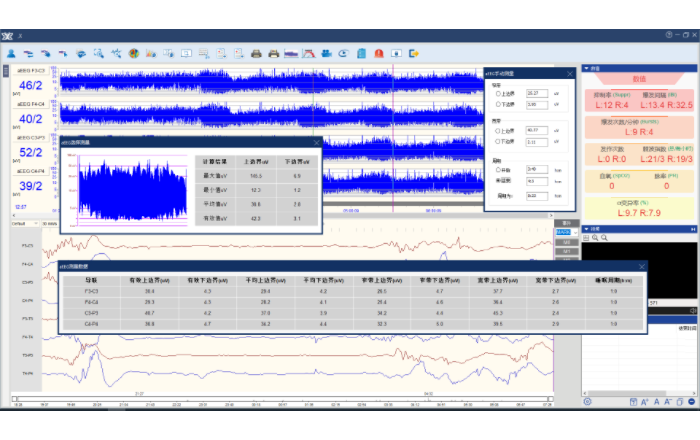Click the second printer icon
Viewport: 700px width, 440px height.
pyautogui.click(x=274, y=54)
